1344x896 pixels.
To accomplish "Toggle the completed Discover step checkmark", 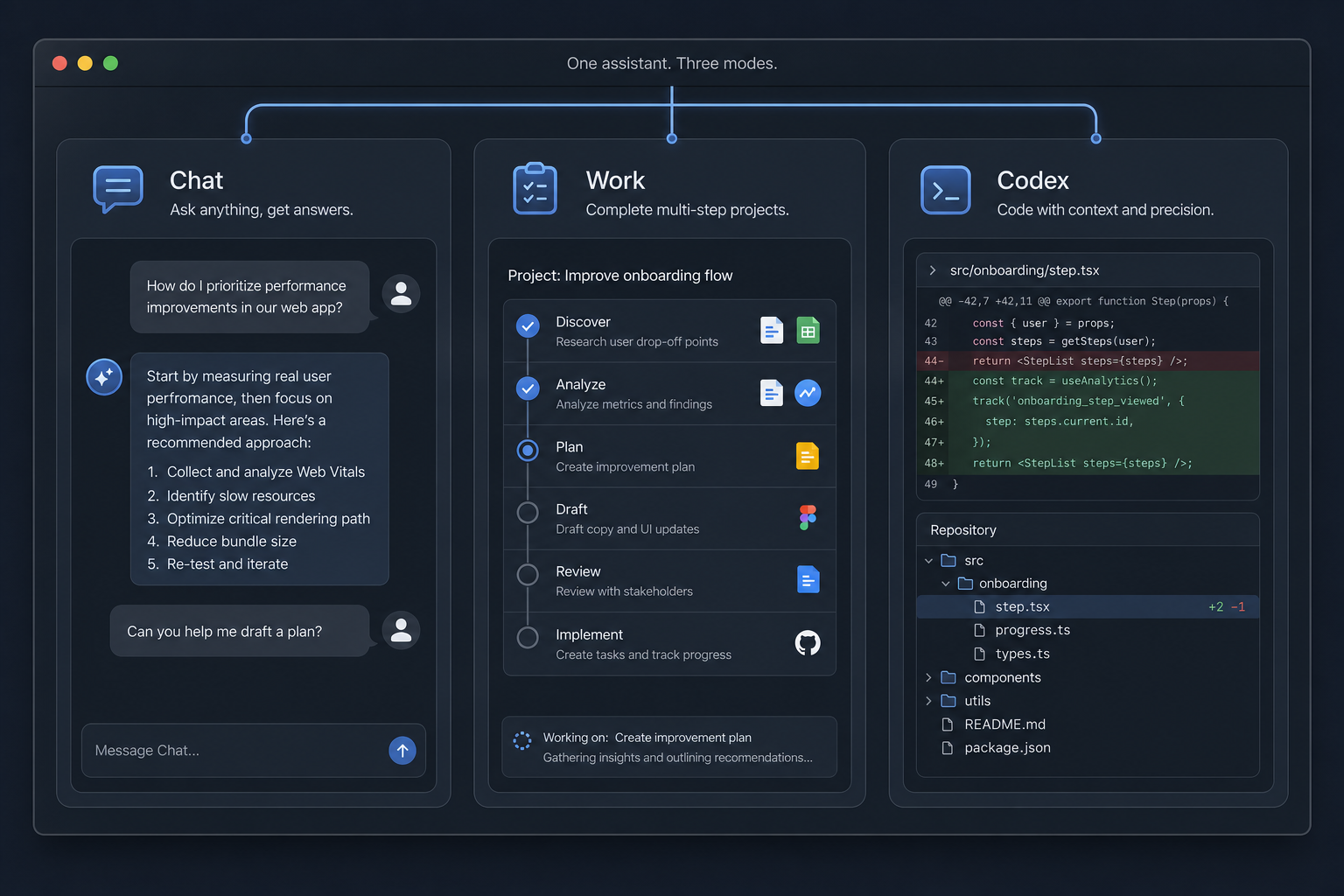I will 528,326.
